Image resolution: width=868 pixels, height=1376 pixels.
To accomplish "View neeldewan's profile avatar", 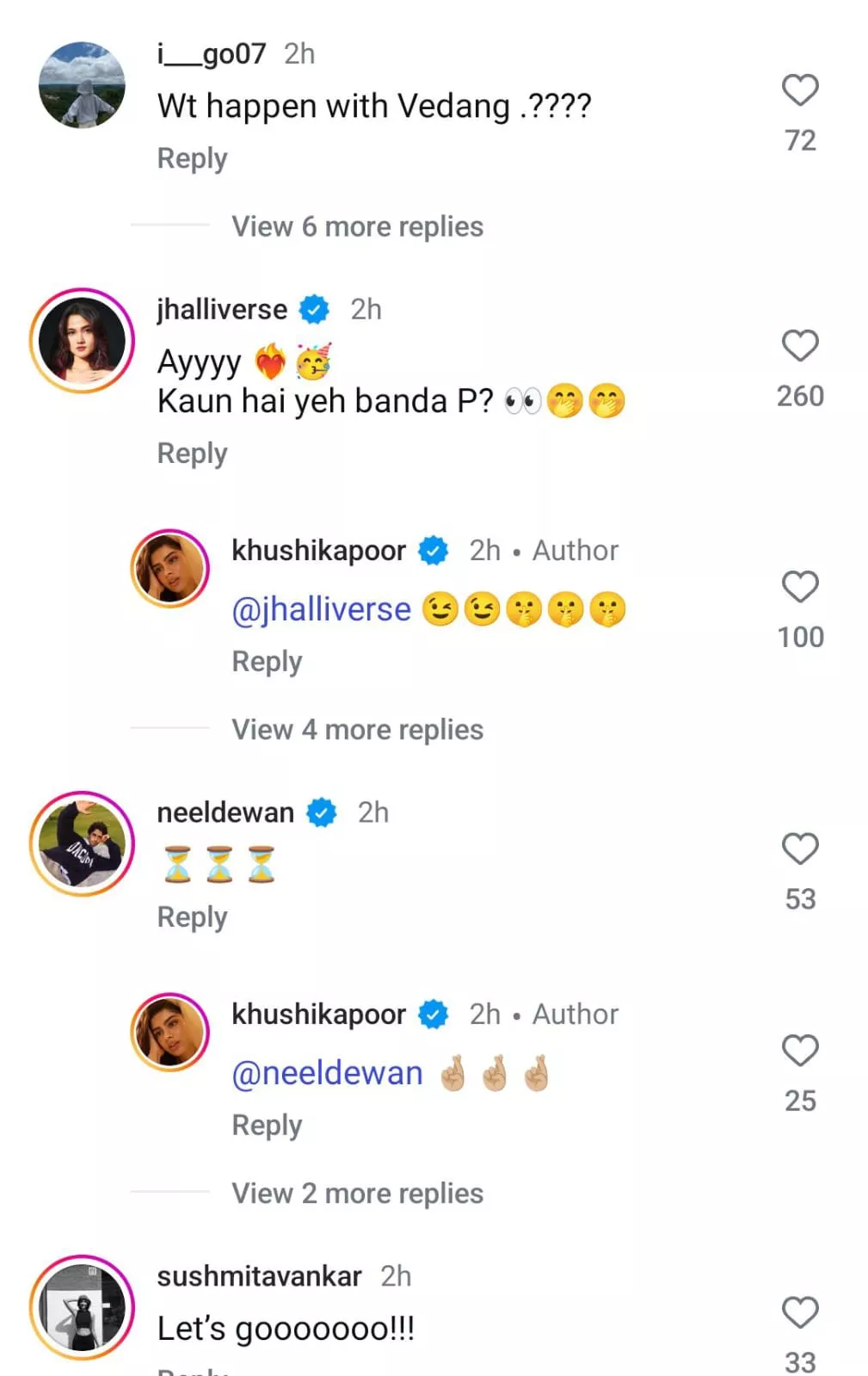I will pyautogui.click(x=83, y=843).
